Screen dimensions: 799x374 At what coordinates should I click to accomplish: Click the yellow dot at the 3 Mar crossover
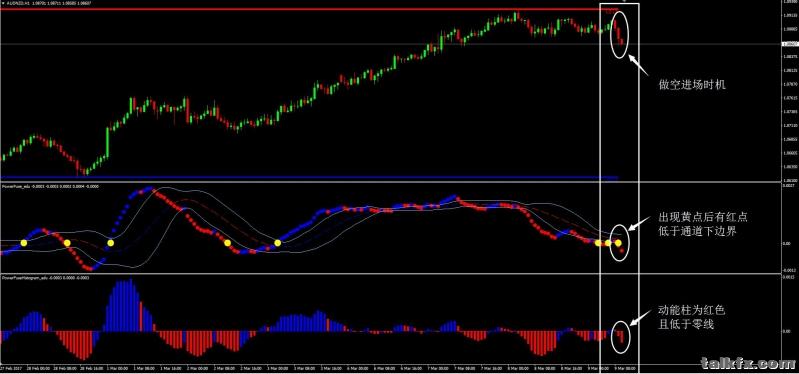278,243
